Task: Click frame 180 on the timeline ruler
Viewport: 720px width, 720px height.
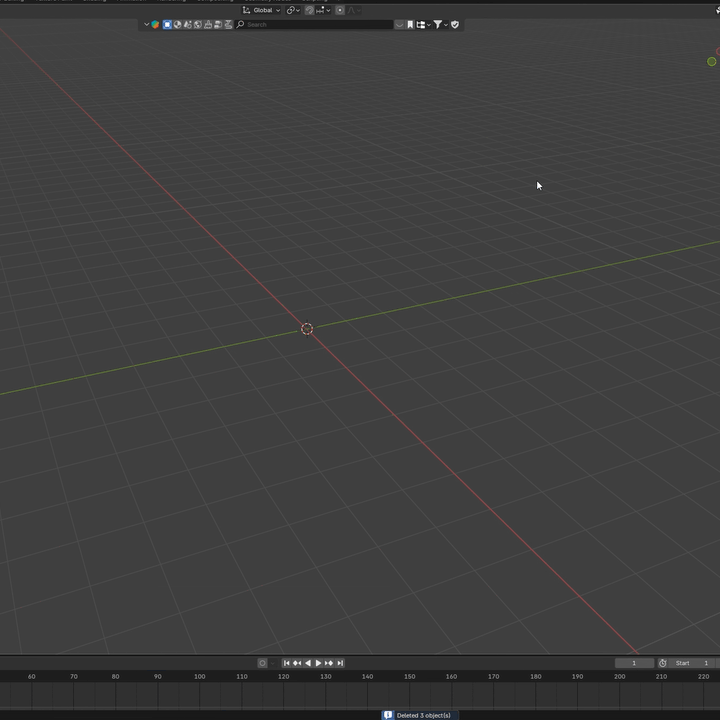Action: point(535,676)
